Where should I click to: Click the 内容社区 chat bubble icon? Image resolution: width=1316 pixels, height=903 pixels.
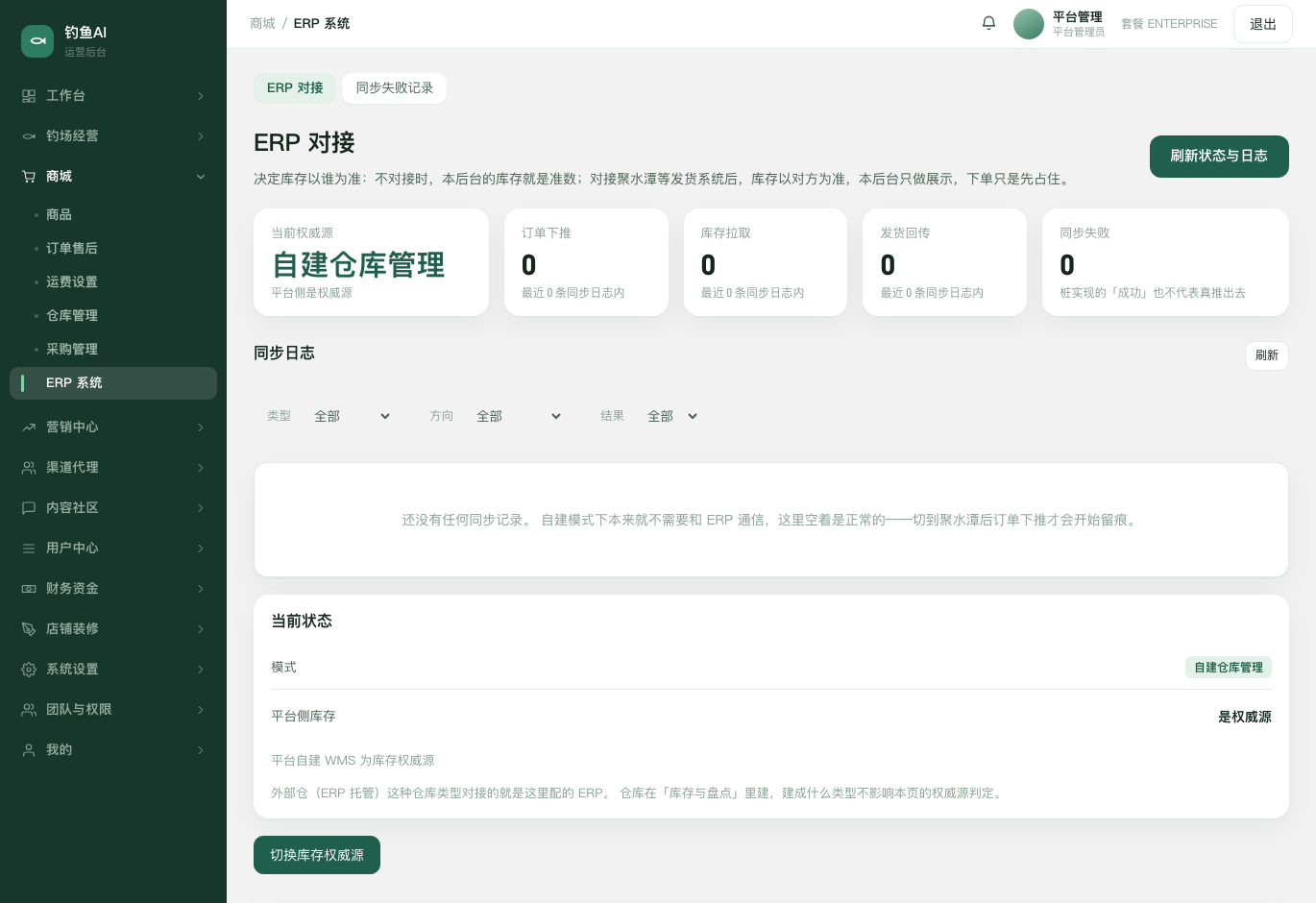point(29,508)
